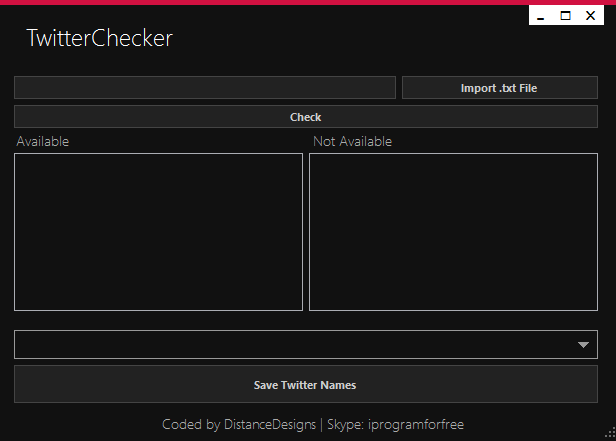This screenshot has width=616, height=441.
Task: Select the Available results list box
Action: click(x=158, y=232)
